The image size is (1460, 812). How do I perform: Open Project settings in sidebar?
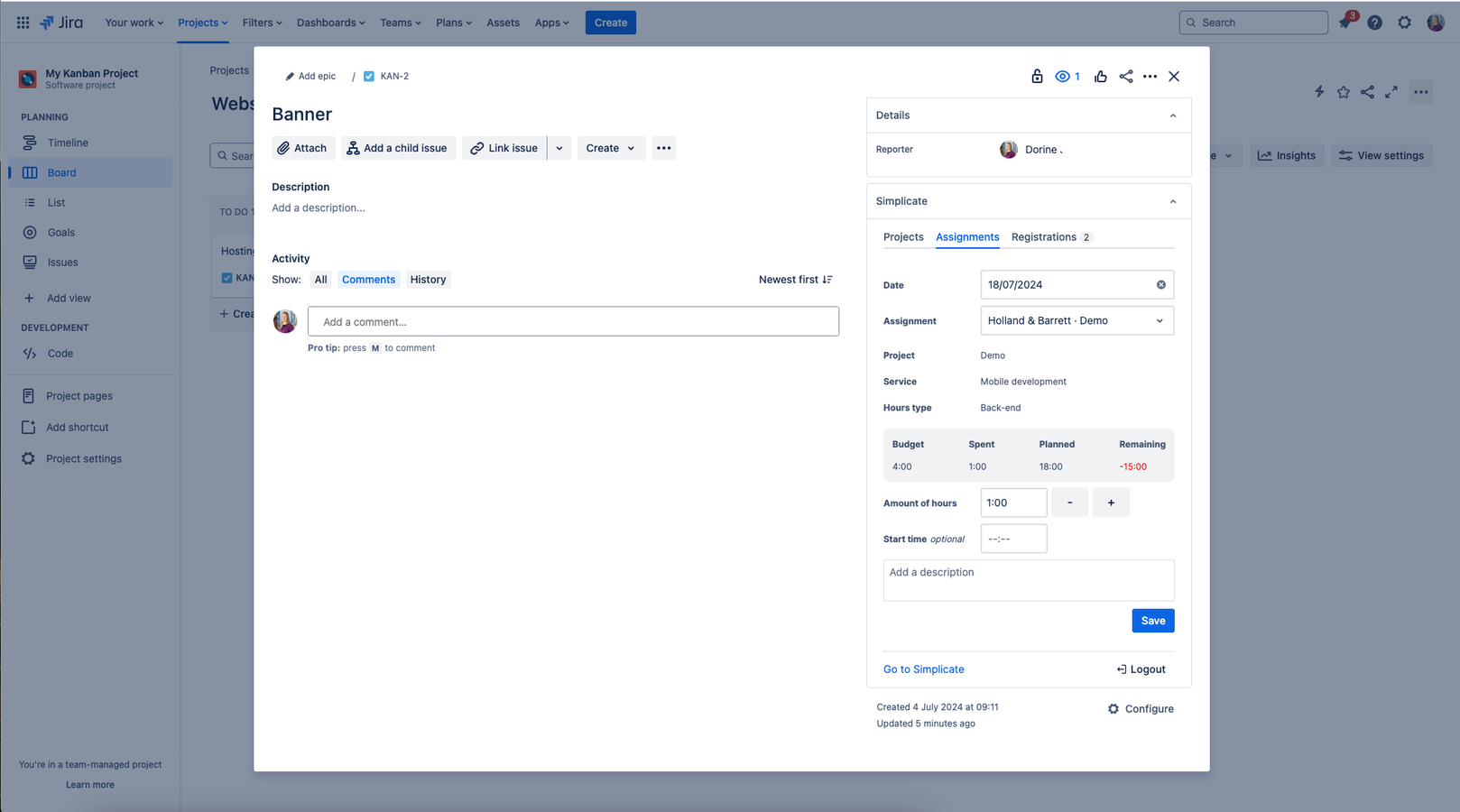point(90,458)
